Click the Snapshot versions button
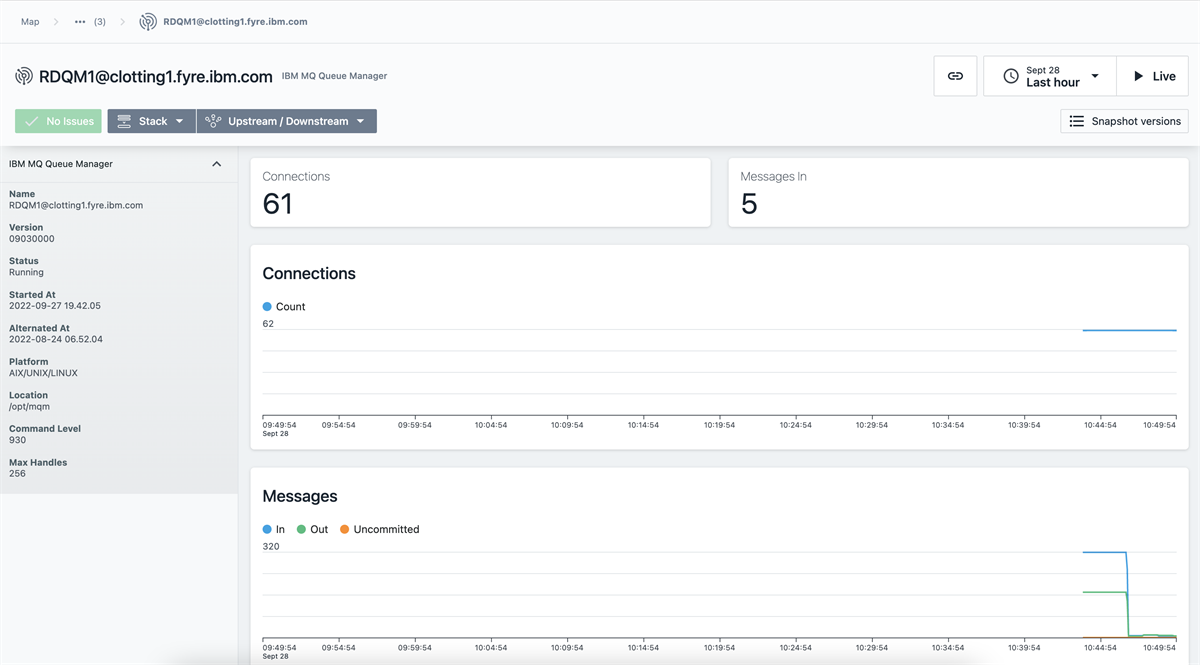Image resolution: width=1200 pixels, height=665 pixels. coord(1124,121)
